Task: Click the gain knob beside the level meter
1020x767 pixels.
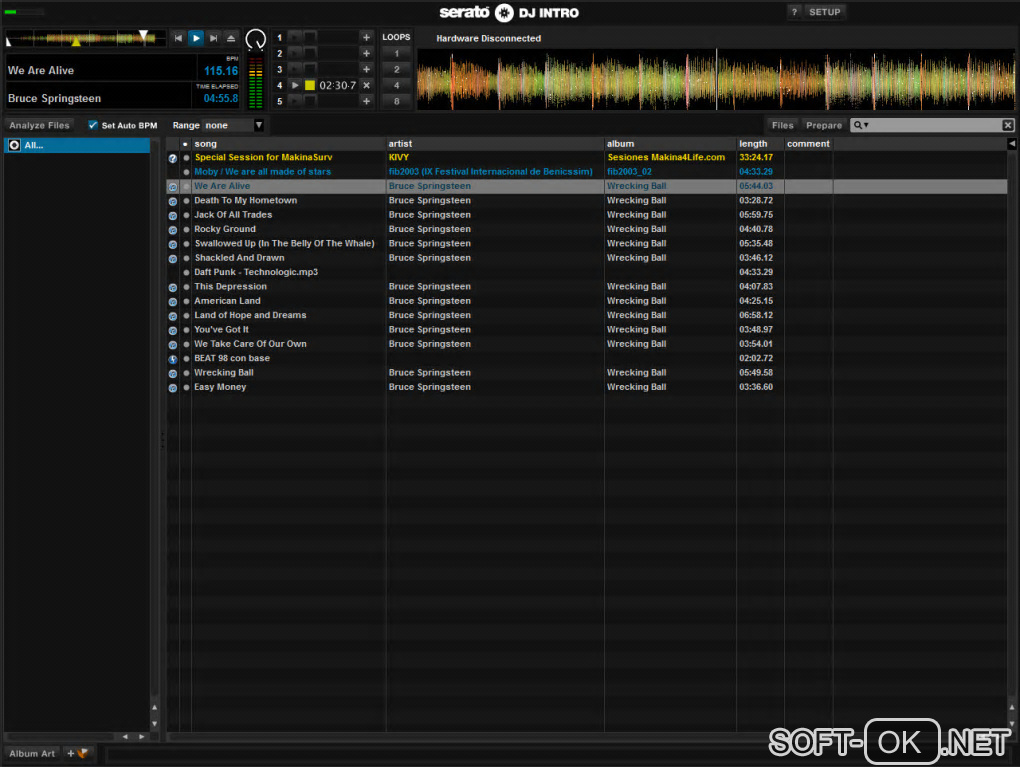Action: [x=256, y=40]
